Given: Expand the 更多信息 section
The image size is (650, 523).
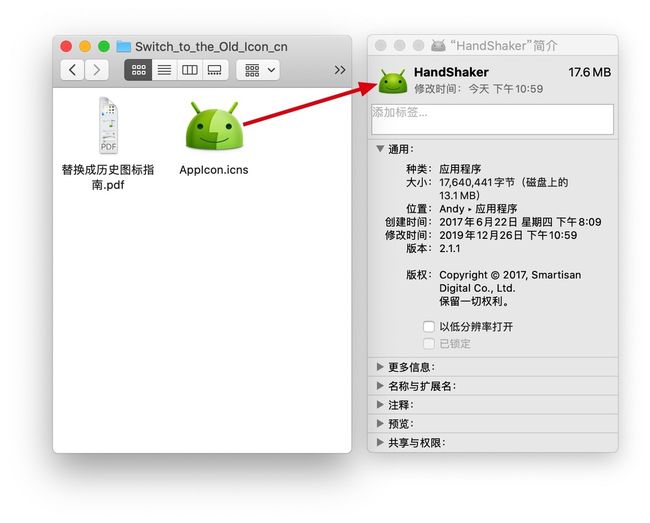Looking at the screenshot, I should coord(380,366).
